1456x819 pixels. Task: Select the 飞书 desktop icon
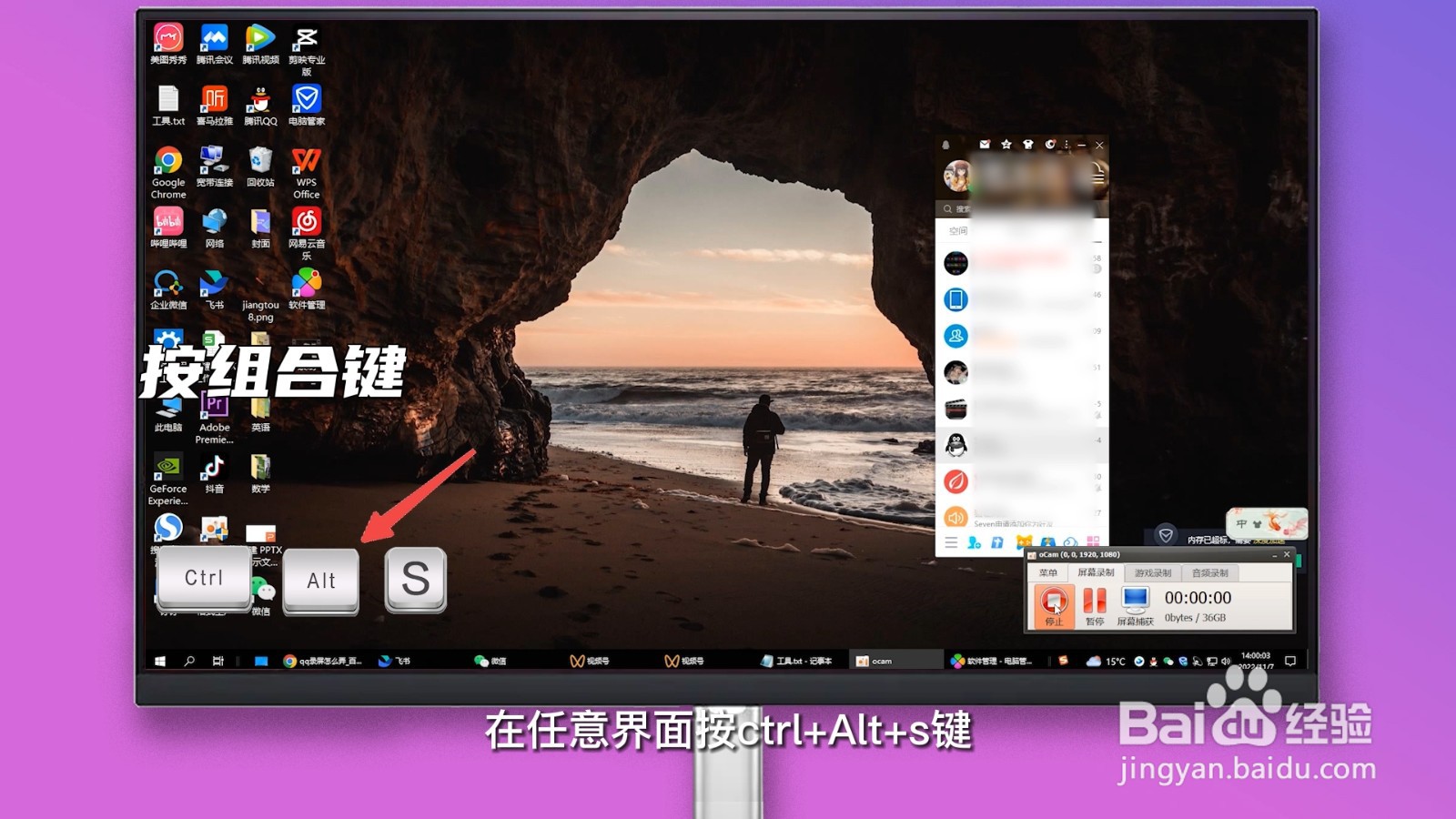(215, 289)
